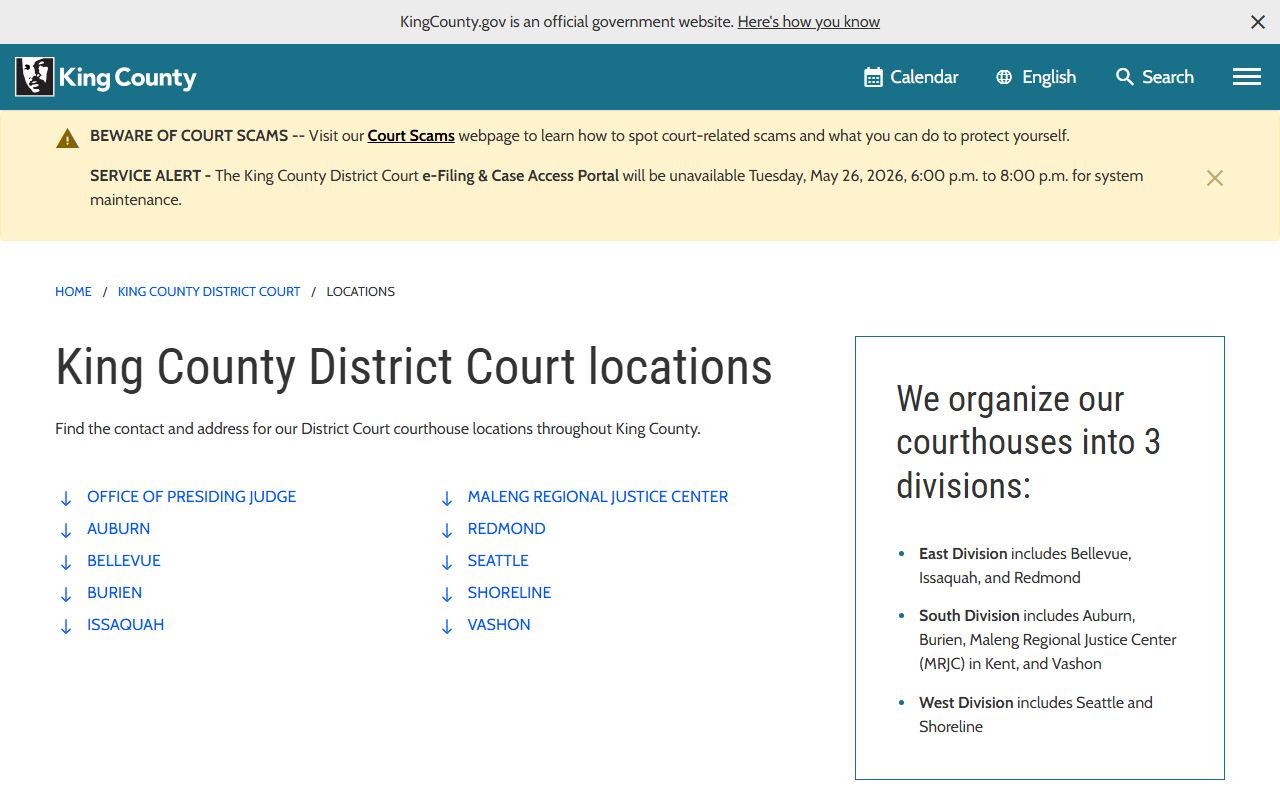
Task: Jump to the Burien location
Action: [x=115, y=593]
